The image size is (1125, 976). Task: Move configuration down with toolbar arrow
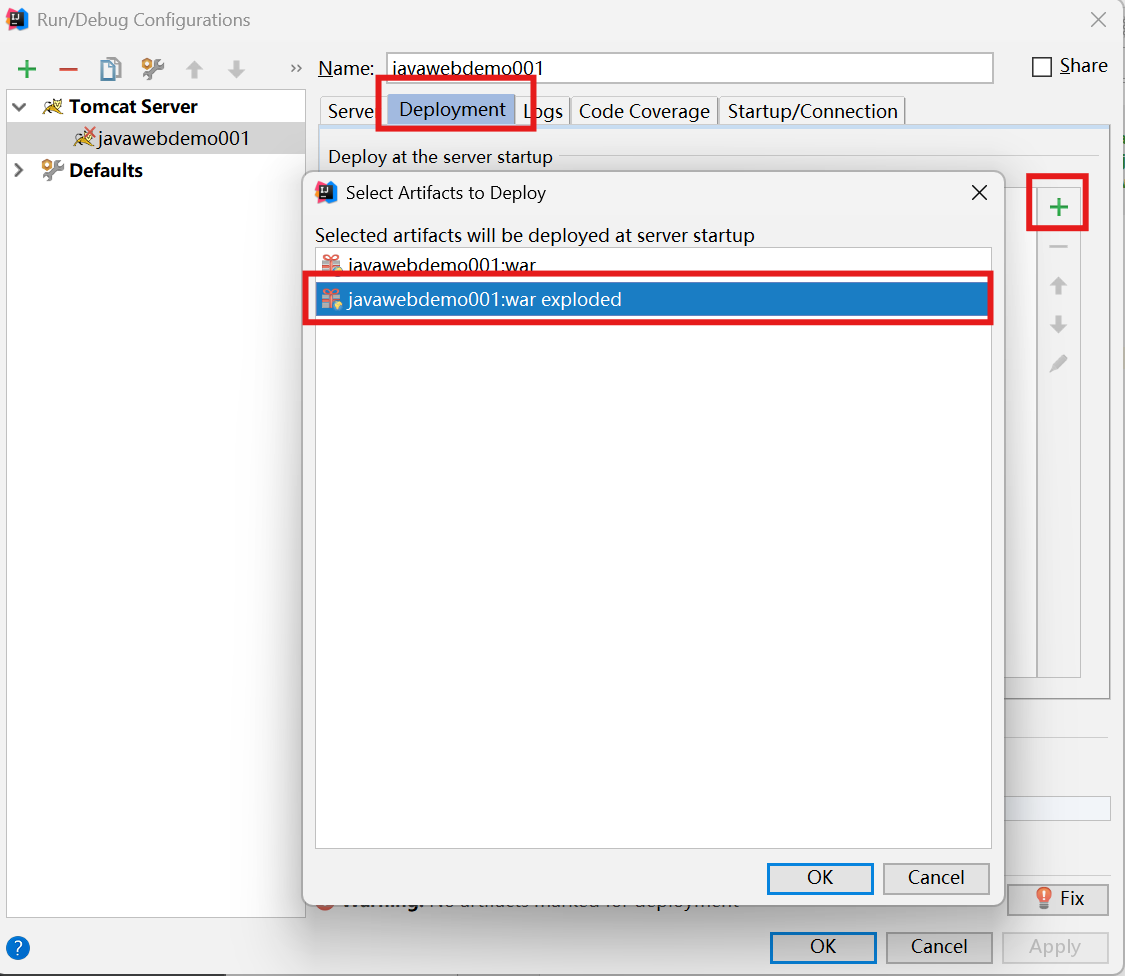click(x=236, y=69)
